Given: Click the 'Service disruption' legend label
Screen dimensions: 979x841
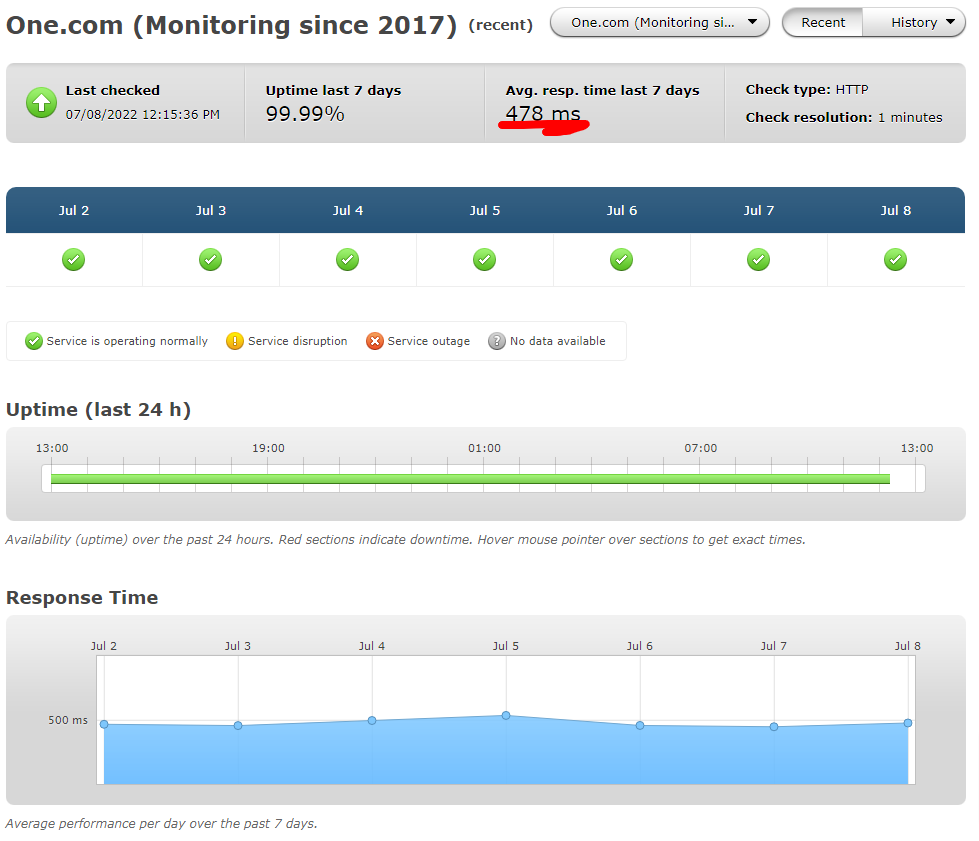Looking at the screenshot, I should coord(297,341).
